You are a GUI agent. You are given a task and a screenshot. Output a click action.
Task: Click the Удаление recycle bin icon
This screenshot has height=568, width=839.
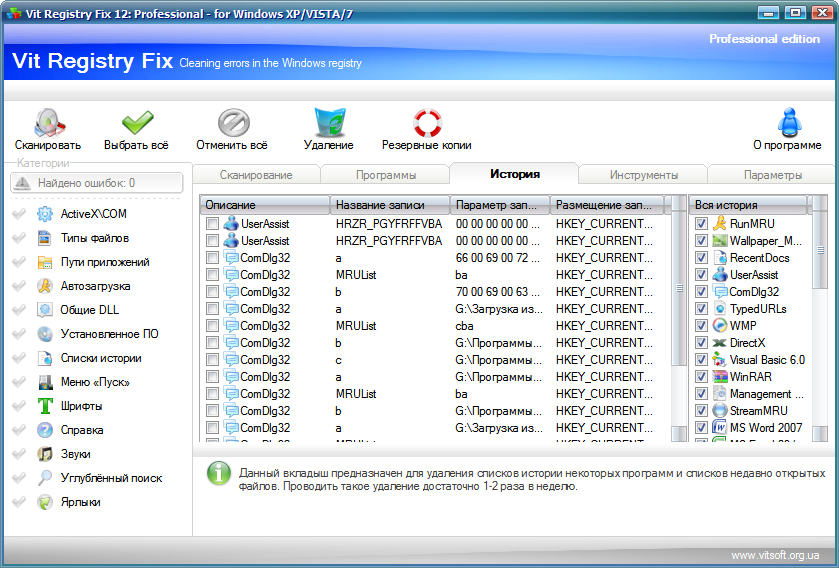[328, 123]
